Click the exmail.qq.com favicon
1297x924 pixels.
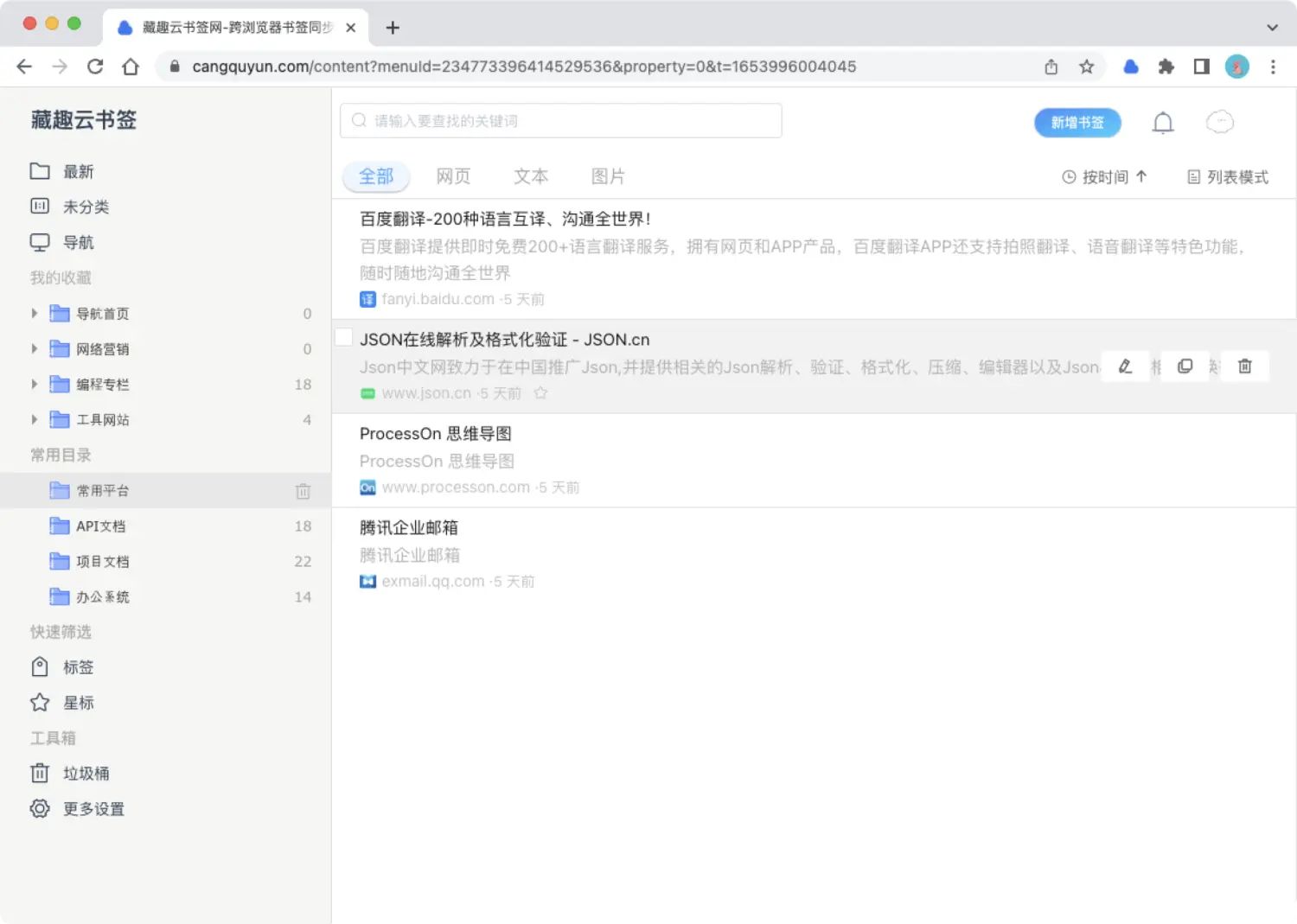coord(367,582)
